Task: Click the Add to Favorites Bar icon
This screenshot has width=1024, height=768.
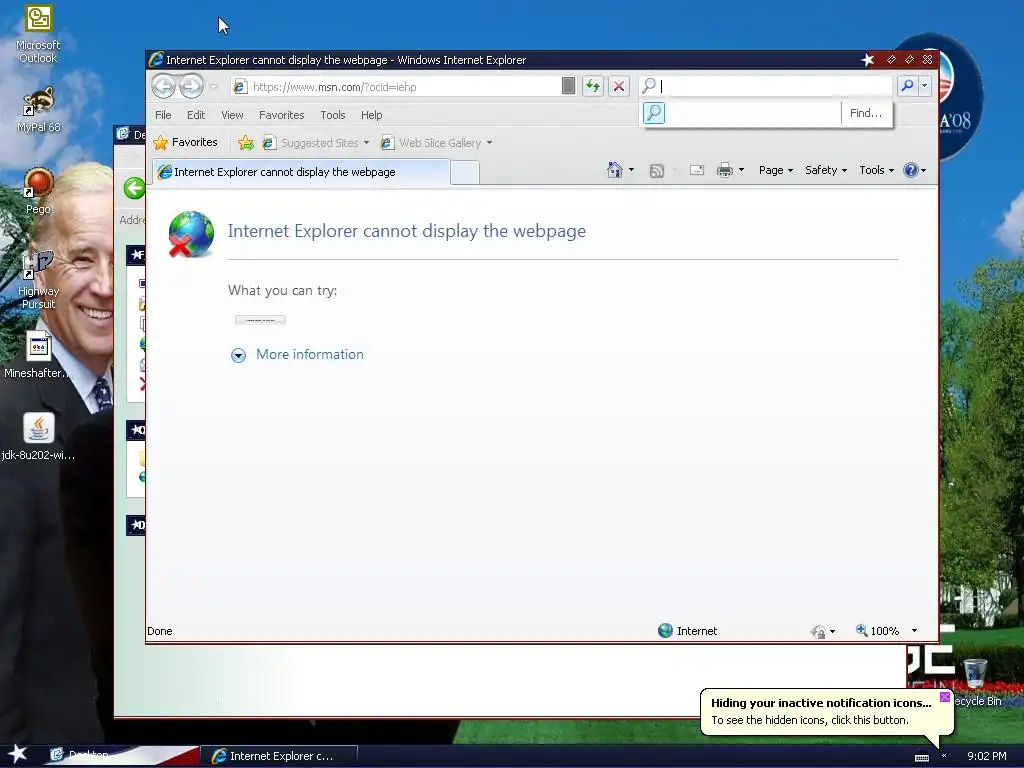Action: click(x=246, y=142)
